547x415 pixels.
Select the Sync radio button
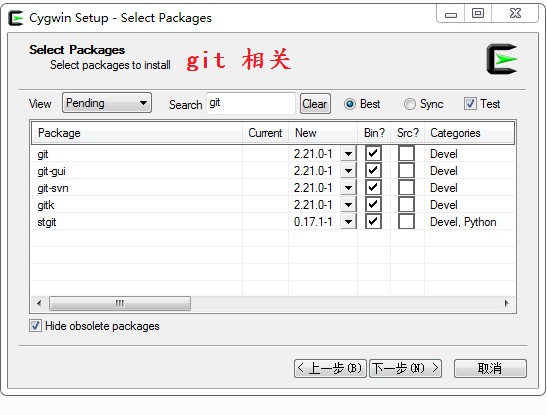(x=410, y=104)
